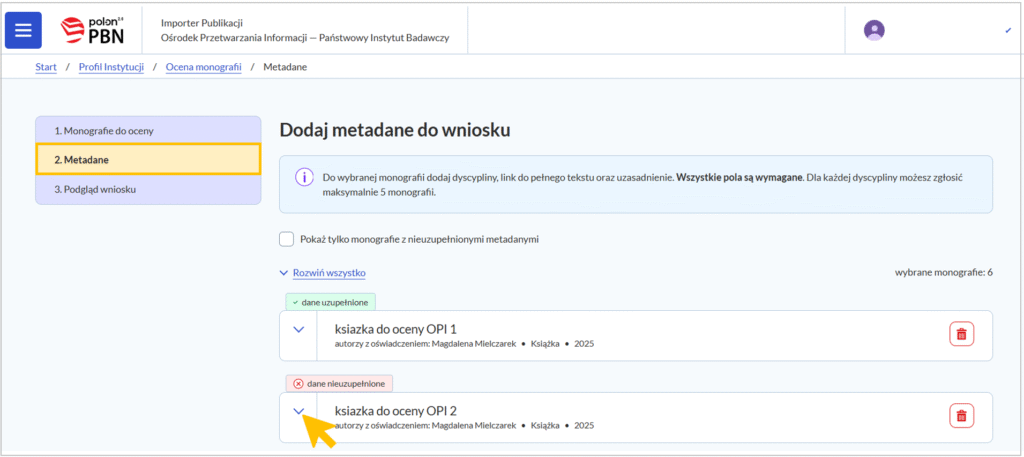Image resolution: width=1024 pixels, height=457 pixels.
Task: Click the info icon in notice box
Action: (302, 177)
